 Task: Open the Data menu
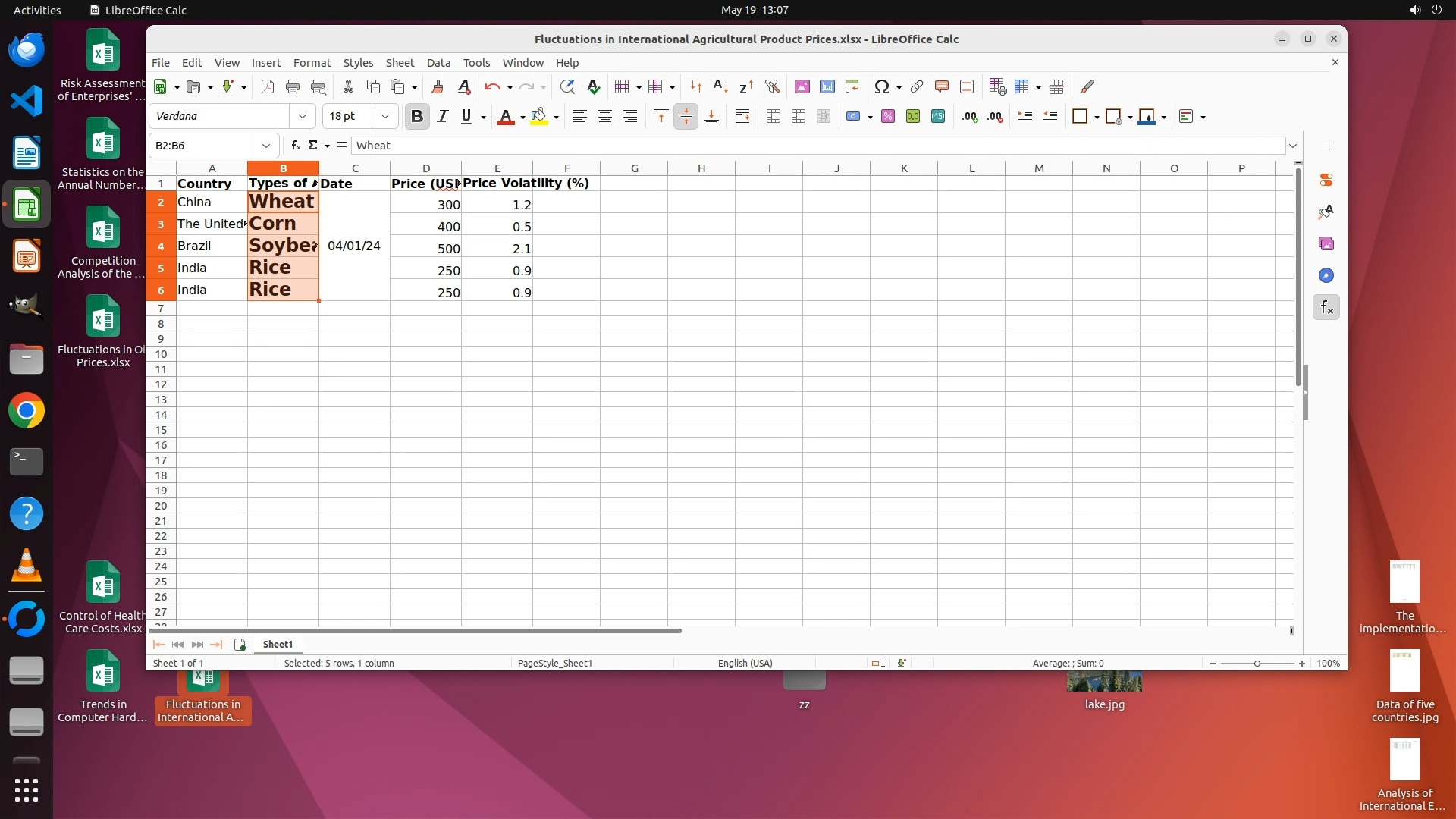click(438, 63)
